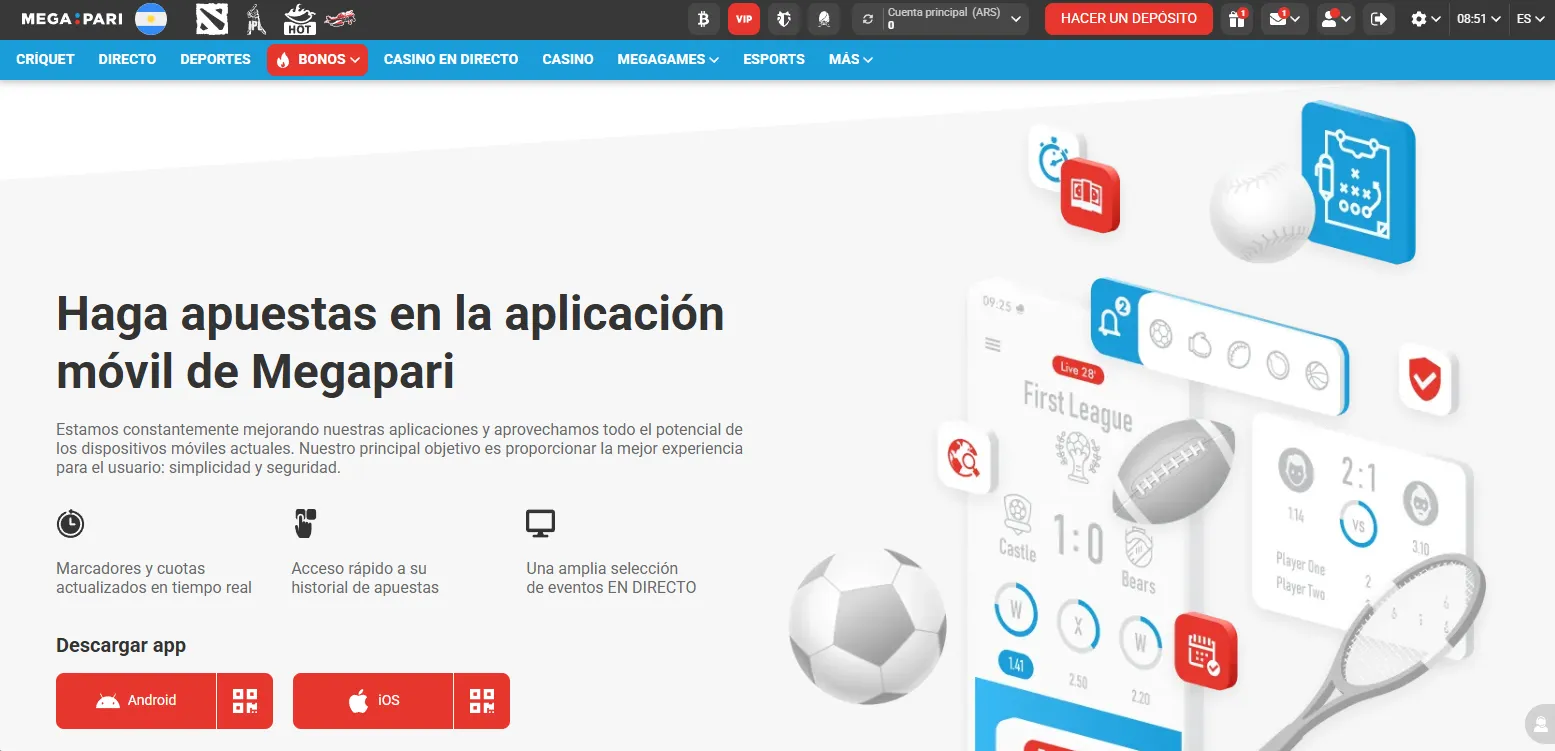
Task: Open the HOT chili shortcut icon
Action: coord(300,19)
